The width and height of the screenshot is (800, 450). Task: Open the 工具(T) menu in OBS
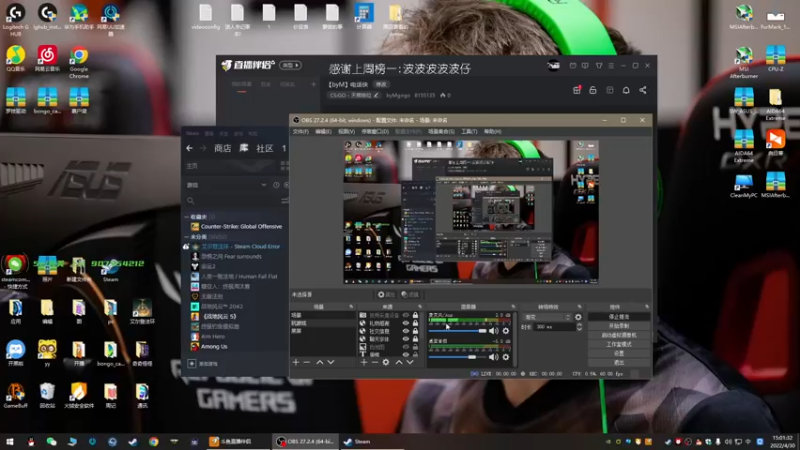(x=469, y=132)
